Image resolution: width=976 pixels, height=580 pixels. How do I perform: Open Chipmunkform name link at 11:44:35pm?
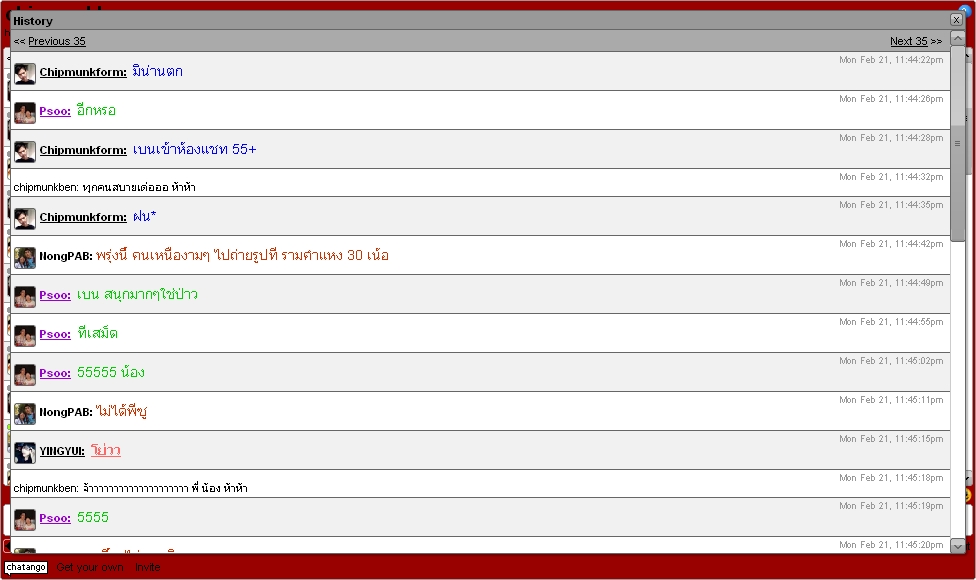tap(83, 217)
